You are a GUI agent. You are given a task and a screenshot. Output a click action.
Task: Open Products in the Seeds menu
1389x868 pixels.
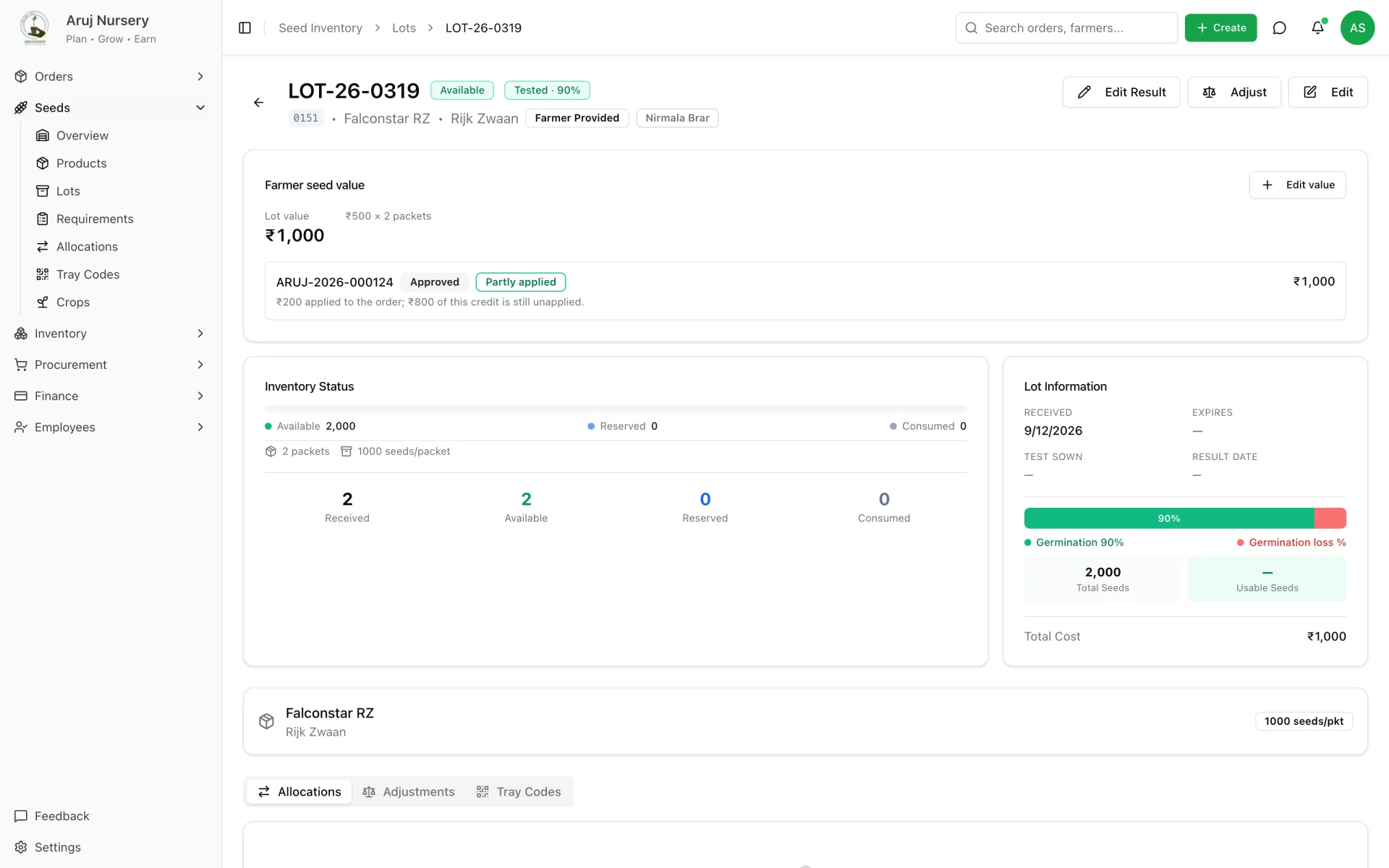tap(81, 163)
